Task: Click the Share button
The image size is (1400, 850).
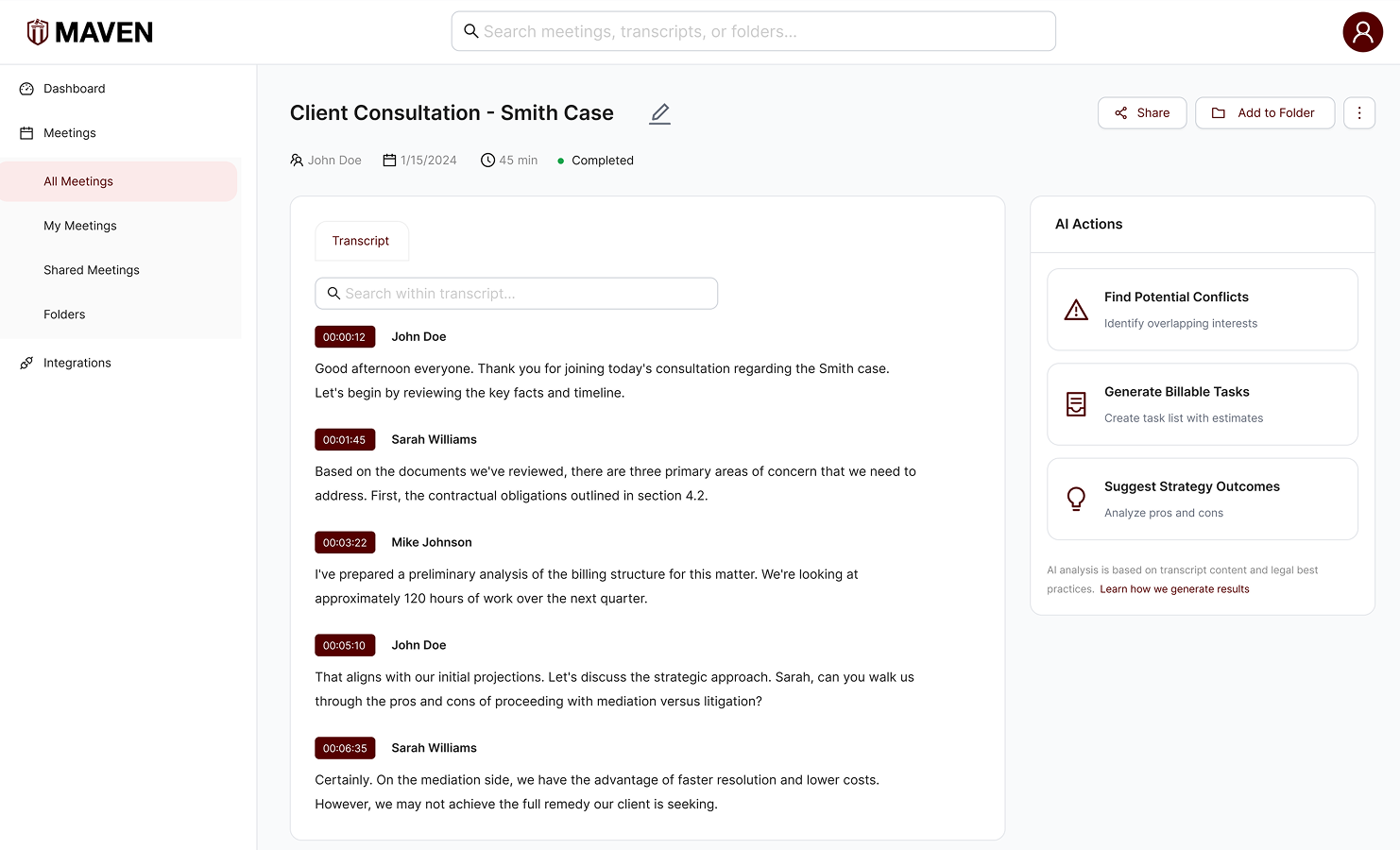Action: pyautogui.click(x=1142, y=112)
